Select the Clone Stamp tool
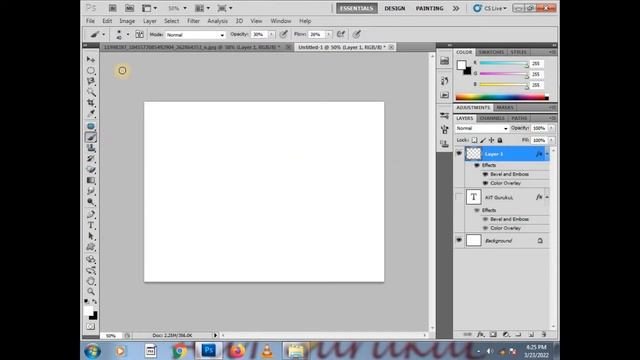Image resolution: width=640 pixels, height=360 pixels. pos(91,148)
